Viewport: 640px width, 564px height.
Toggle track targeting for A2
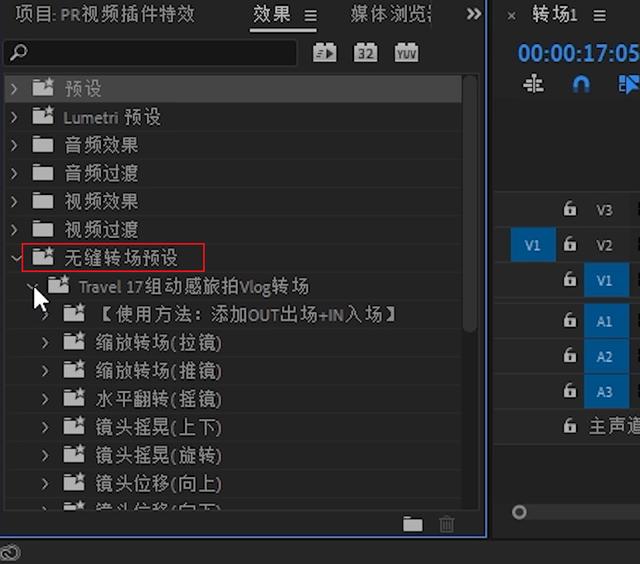pos(606,356)
